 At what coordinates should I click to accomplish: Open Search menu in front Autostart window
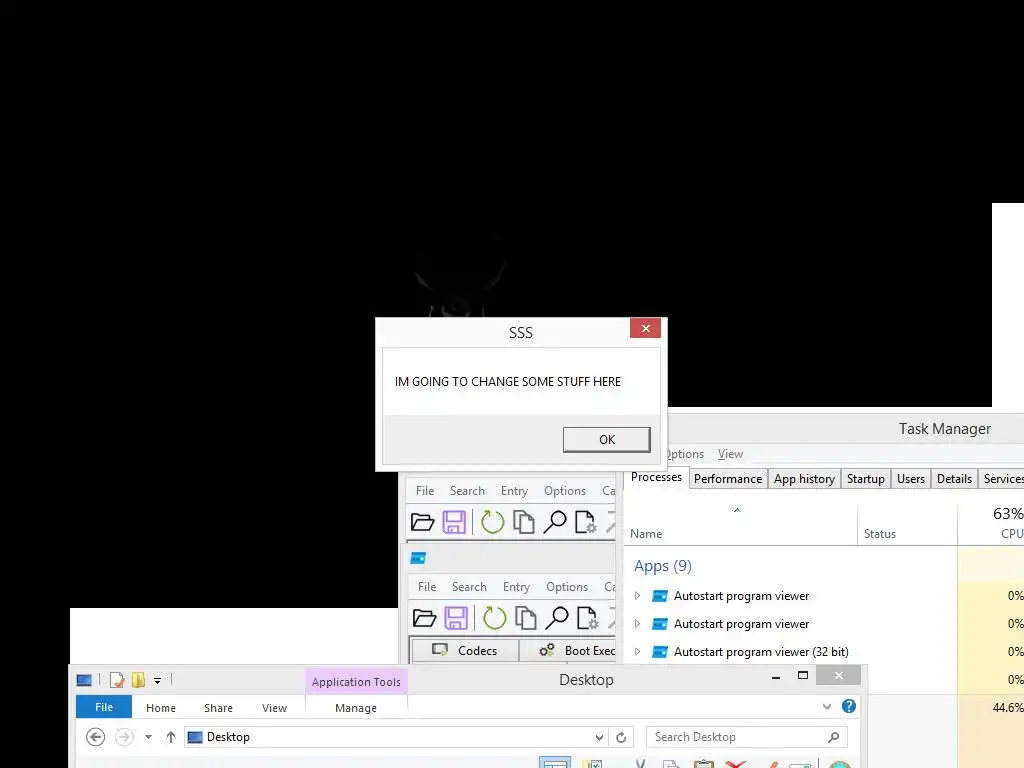469,586
